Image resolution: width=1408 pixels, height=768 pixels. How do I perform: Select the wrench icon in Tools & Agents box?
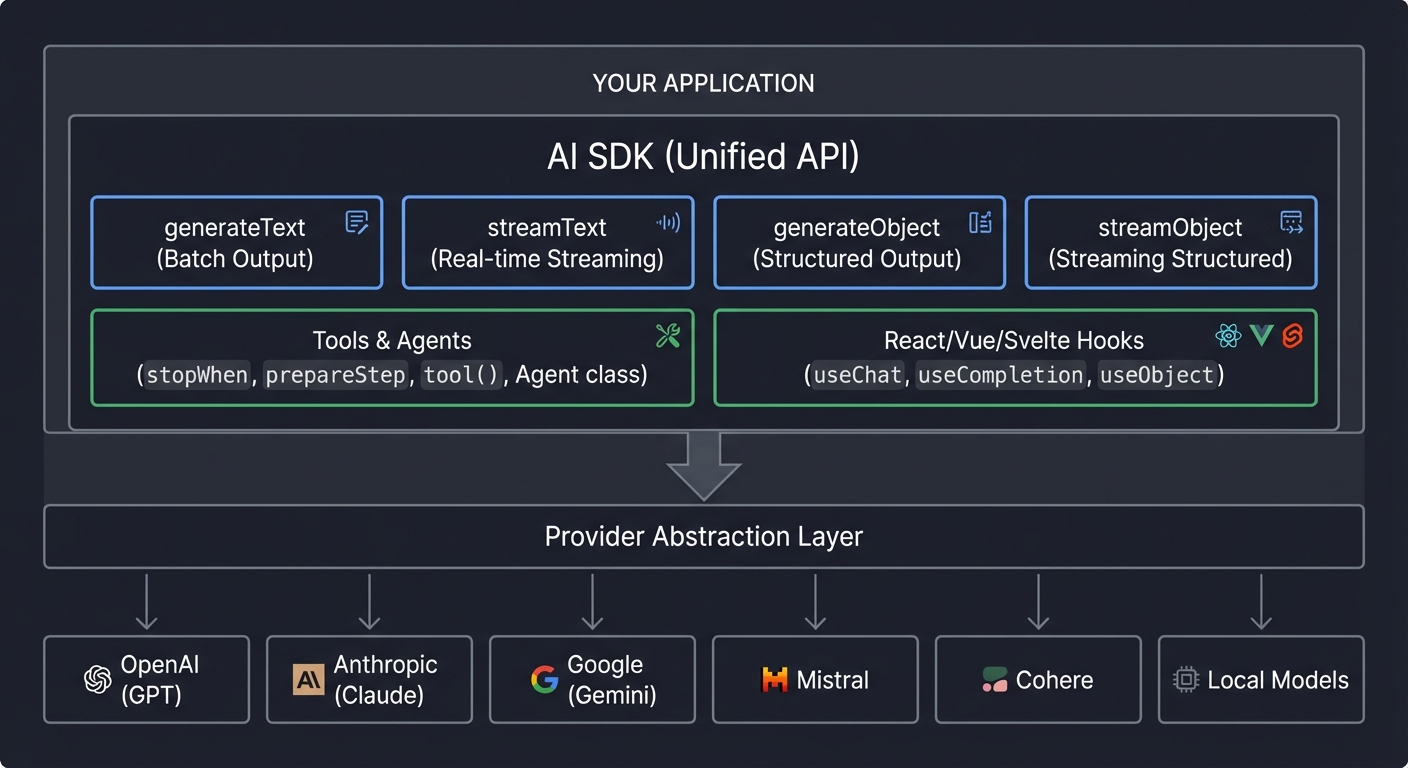click(669, 334)
